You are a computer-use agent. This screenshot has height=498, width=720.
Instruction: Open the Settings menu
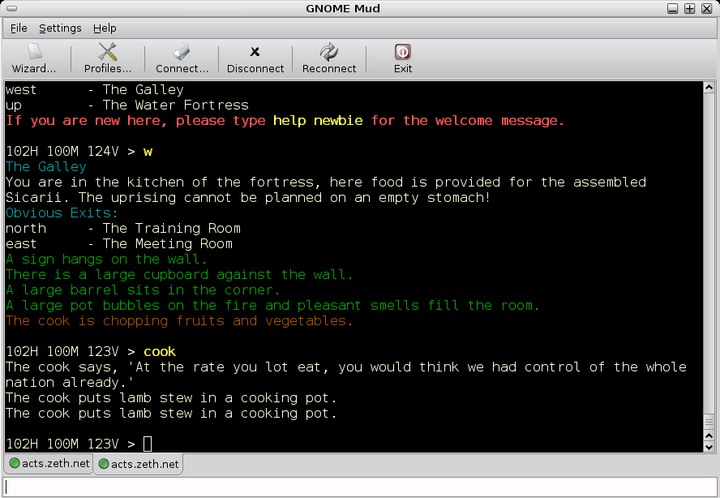(x=60, y=28)
